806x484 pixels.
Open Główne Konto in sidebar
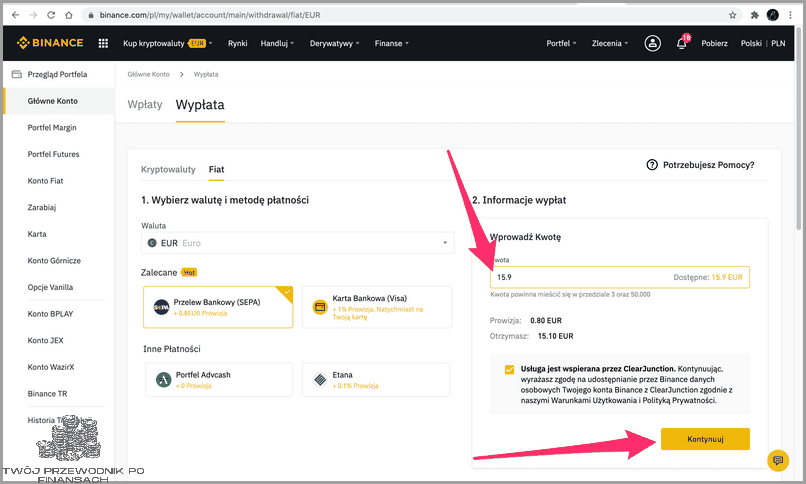(59, 101)
